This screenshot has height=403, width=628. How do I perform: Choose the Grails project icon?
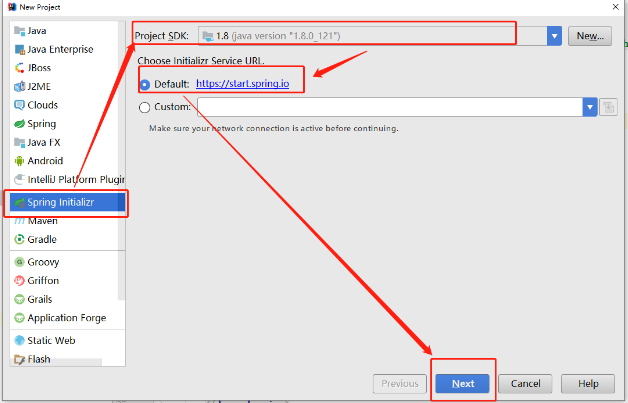coord(20,299)
